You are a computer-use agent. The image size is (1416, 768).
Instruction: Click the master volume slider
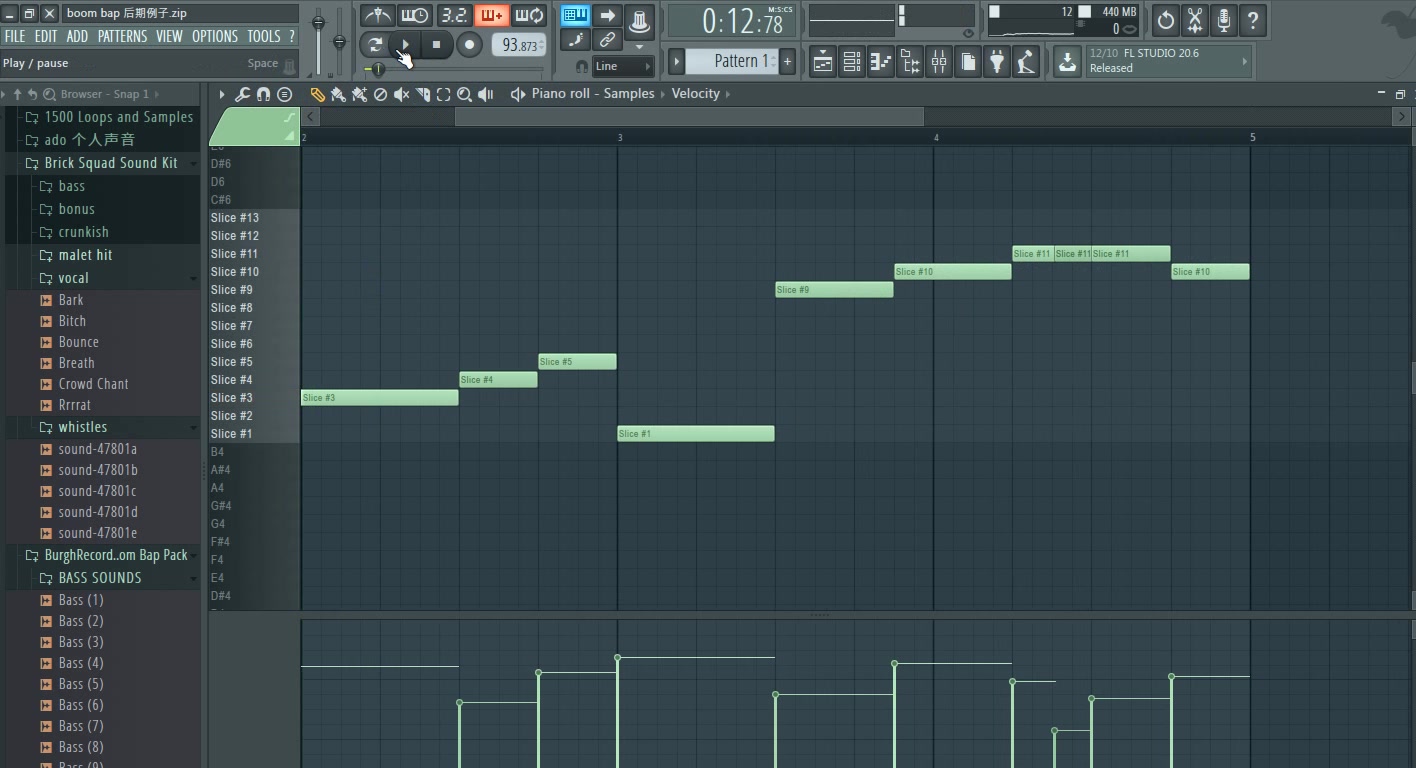pos(319,23)
